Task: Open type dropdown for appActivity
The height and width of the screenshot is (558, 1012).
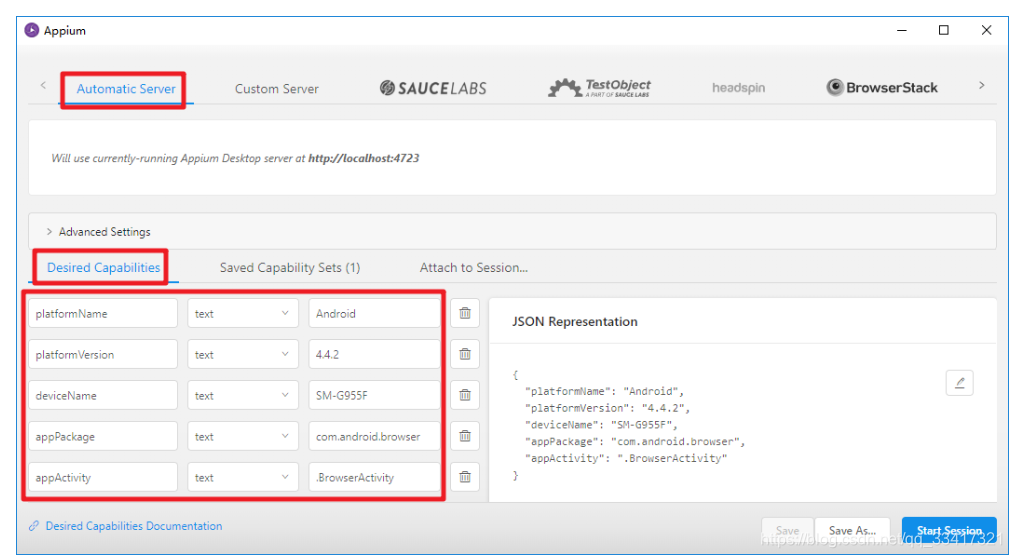Action: click(x=243, y=477)
